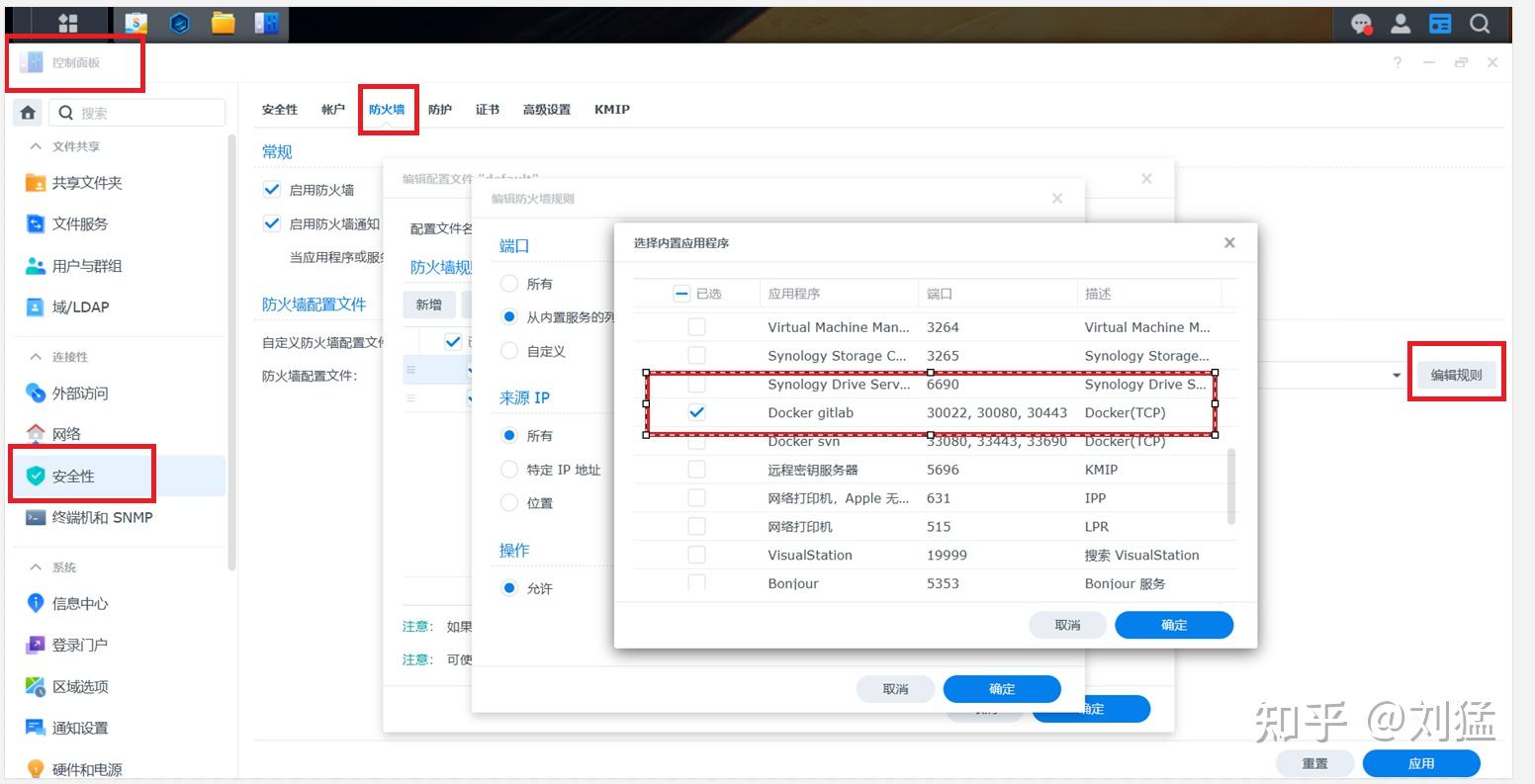The image size is (1535, 784).
Task: Click the Control Panel 搜索 field
Action: point(137,113)
